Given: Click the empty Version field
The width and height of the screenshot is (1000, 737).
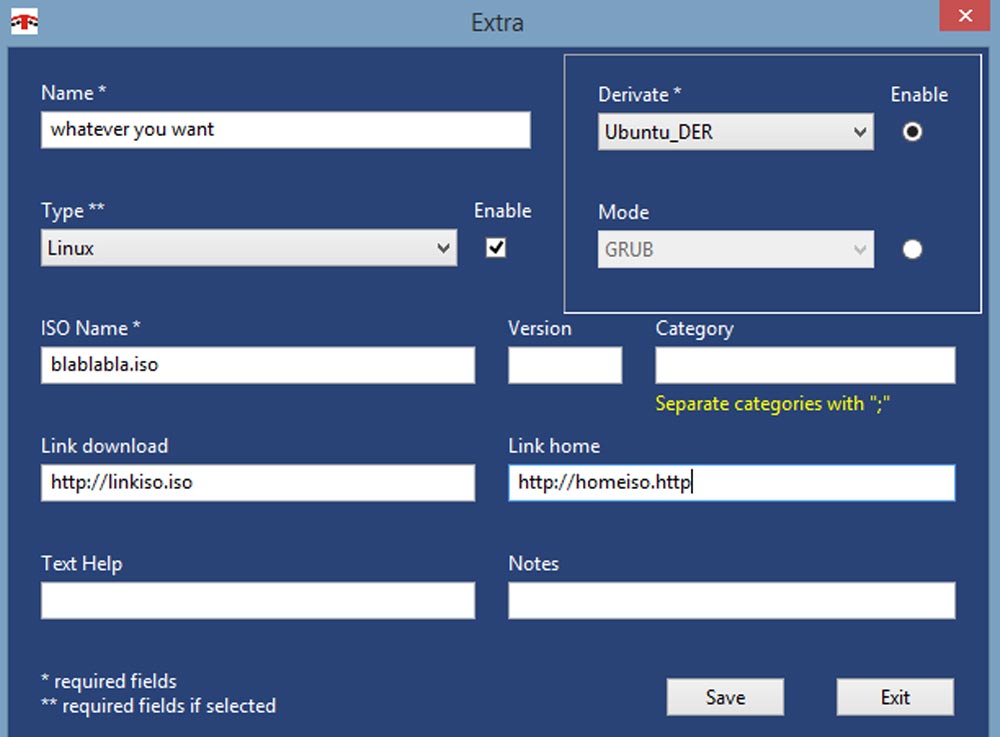Looking at the screenshot, I should 564,364.
